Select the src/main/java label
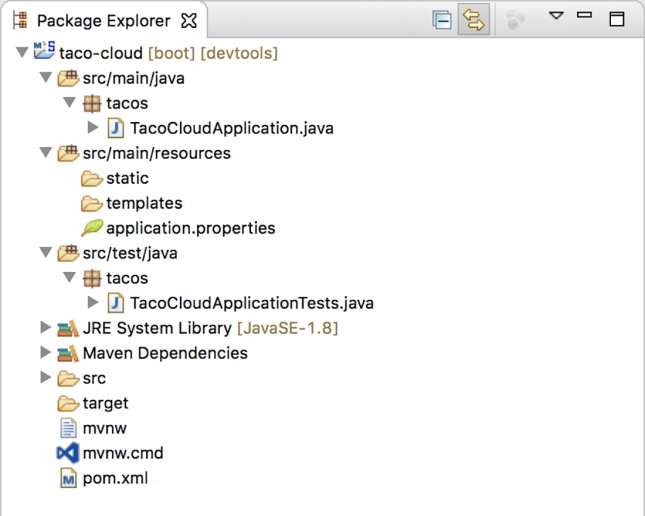645x516 pixels. [134, 78]
